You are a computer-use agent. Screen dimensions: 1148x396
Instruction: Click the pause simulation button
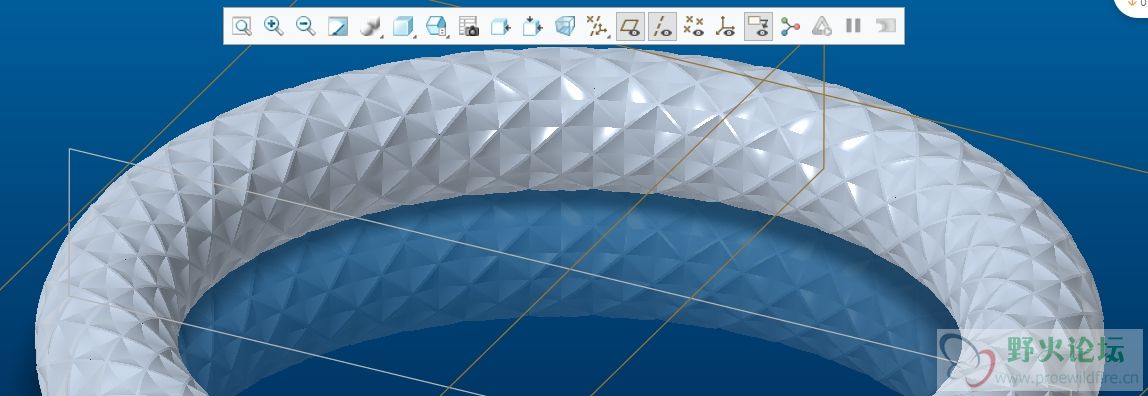coord(853,26)
